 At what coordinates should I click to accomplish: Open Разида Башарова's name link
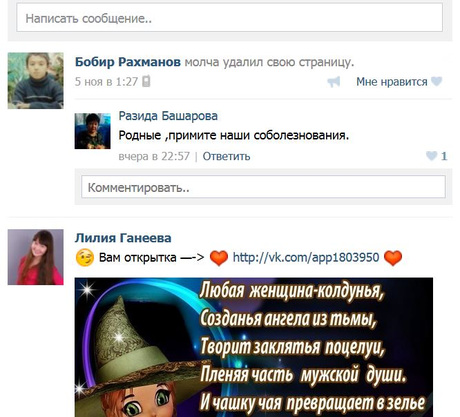point(168,116)
